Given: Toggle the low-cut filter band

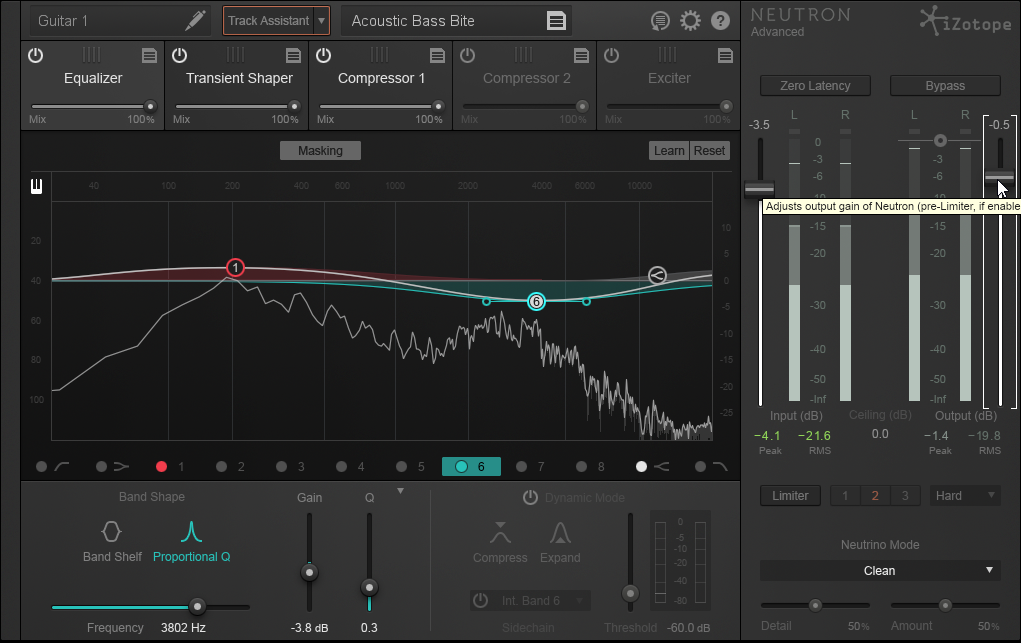Looking at the screenshot, I should point(42,466).
